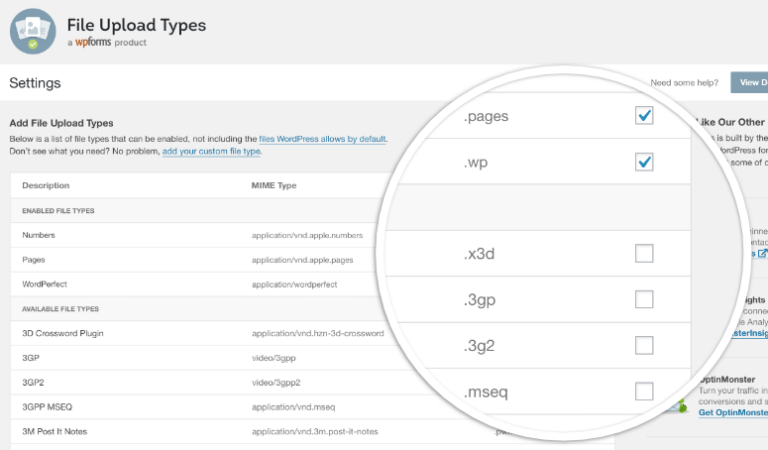Uncheck the .pages file type checkbox
The image size is (768, 450).
(x=644, y=116)
